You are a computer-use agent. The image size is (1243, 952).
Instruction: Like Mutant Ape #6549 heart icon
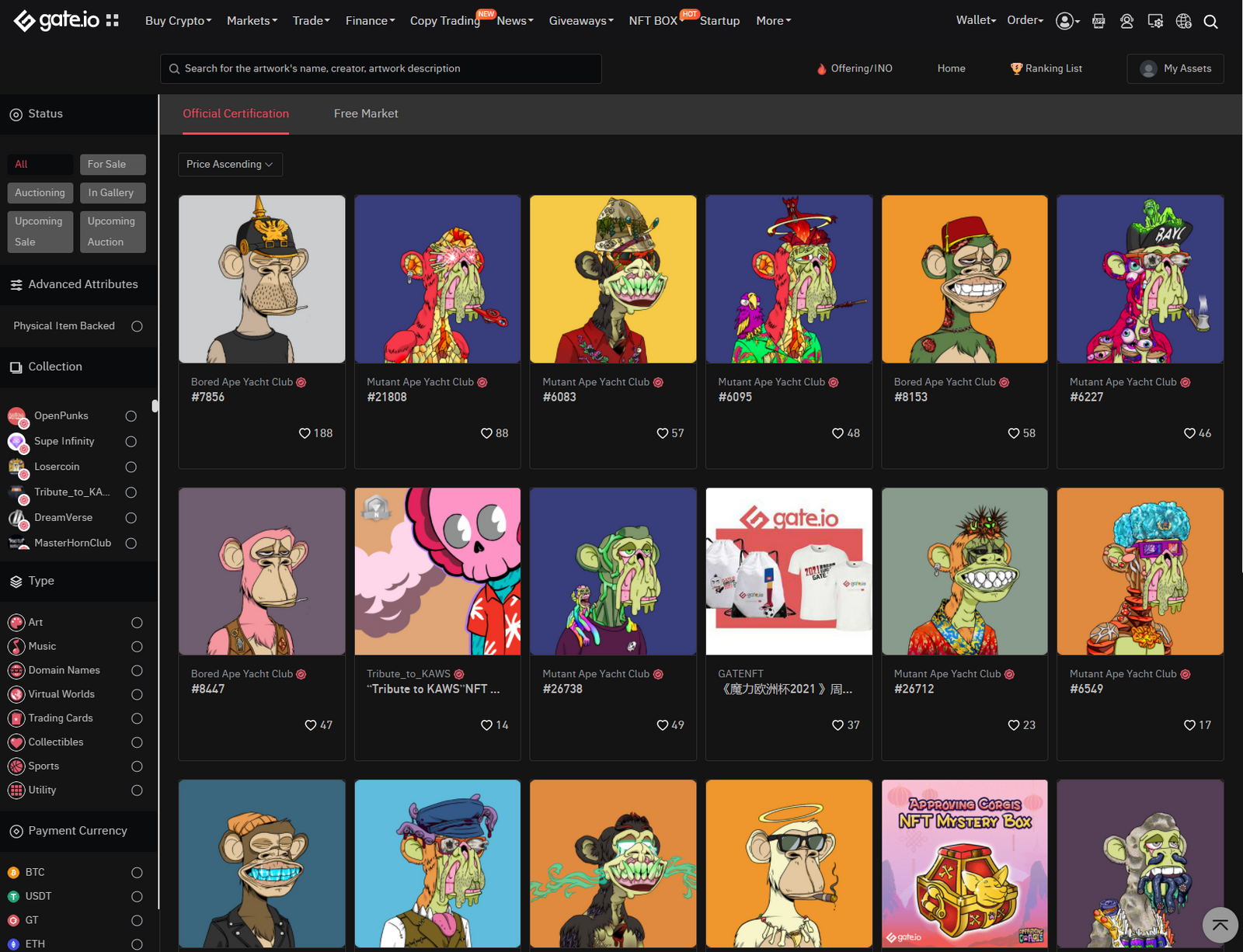click(x=1189, y=725)
